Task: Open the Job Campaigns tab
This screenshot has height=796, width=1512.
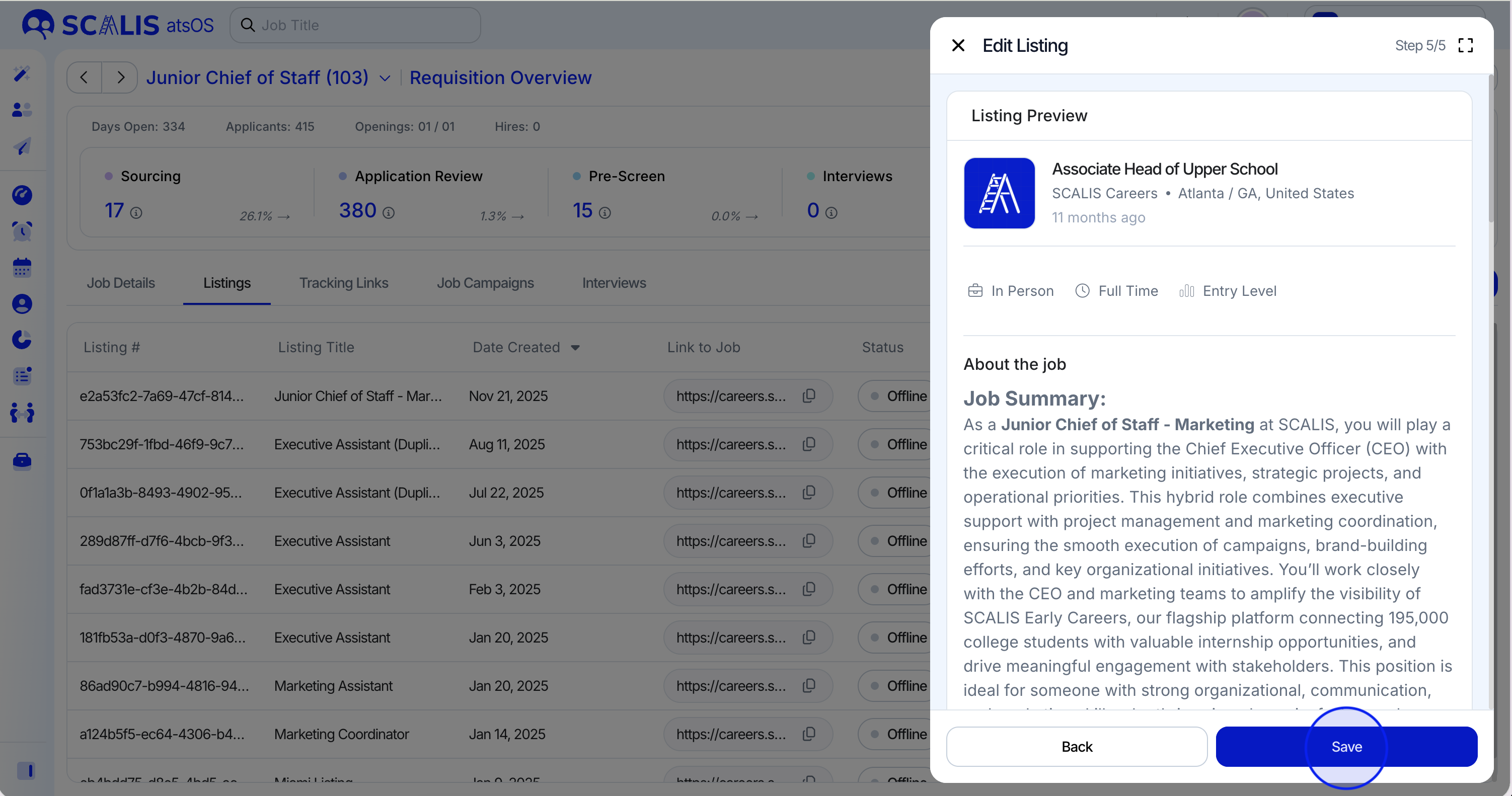Action: point(485,283)
